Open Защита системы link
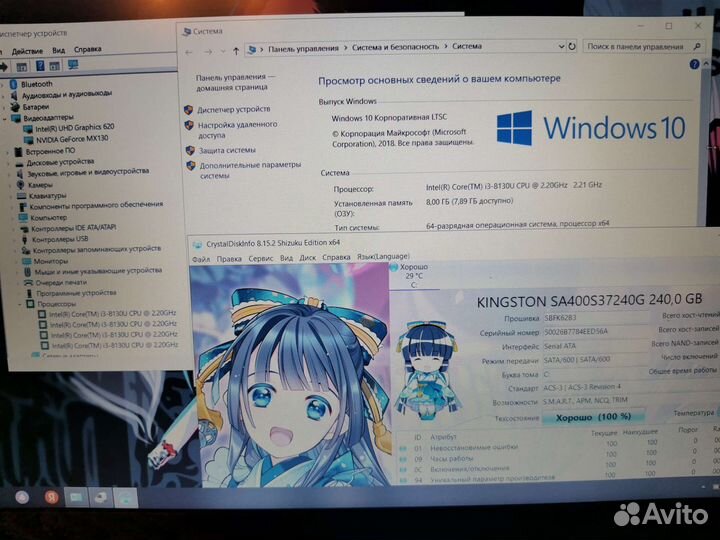 pos(227,150)
